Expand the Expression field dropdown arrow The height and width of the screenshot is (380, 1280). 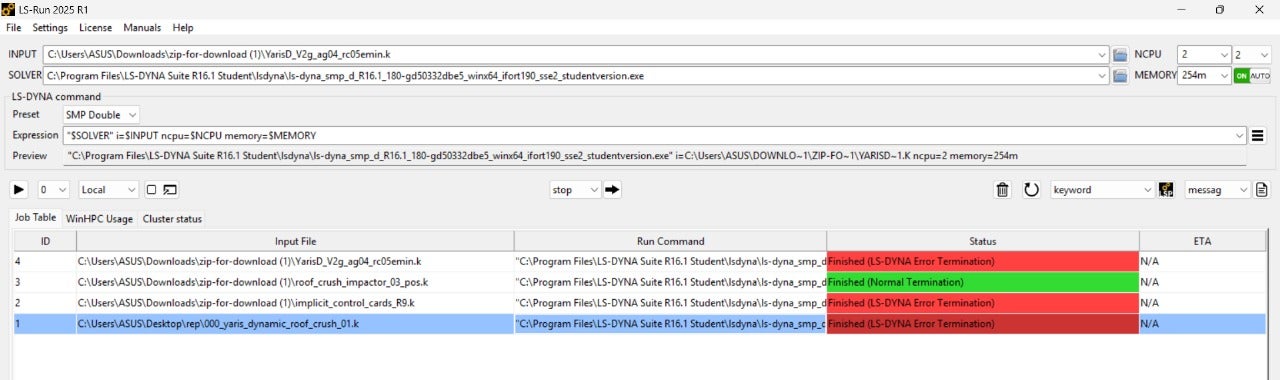(x=1240, y=135)
